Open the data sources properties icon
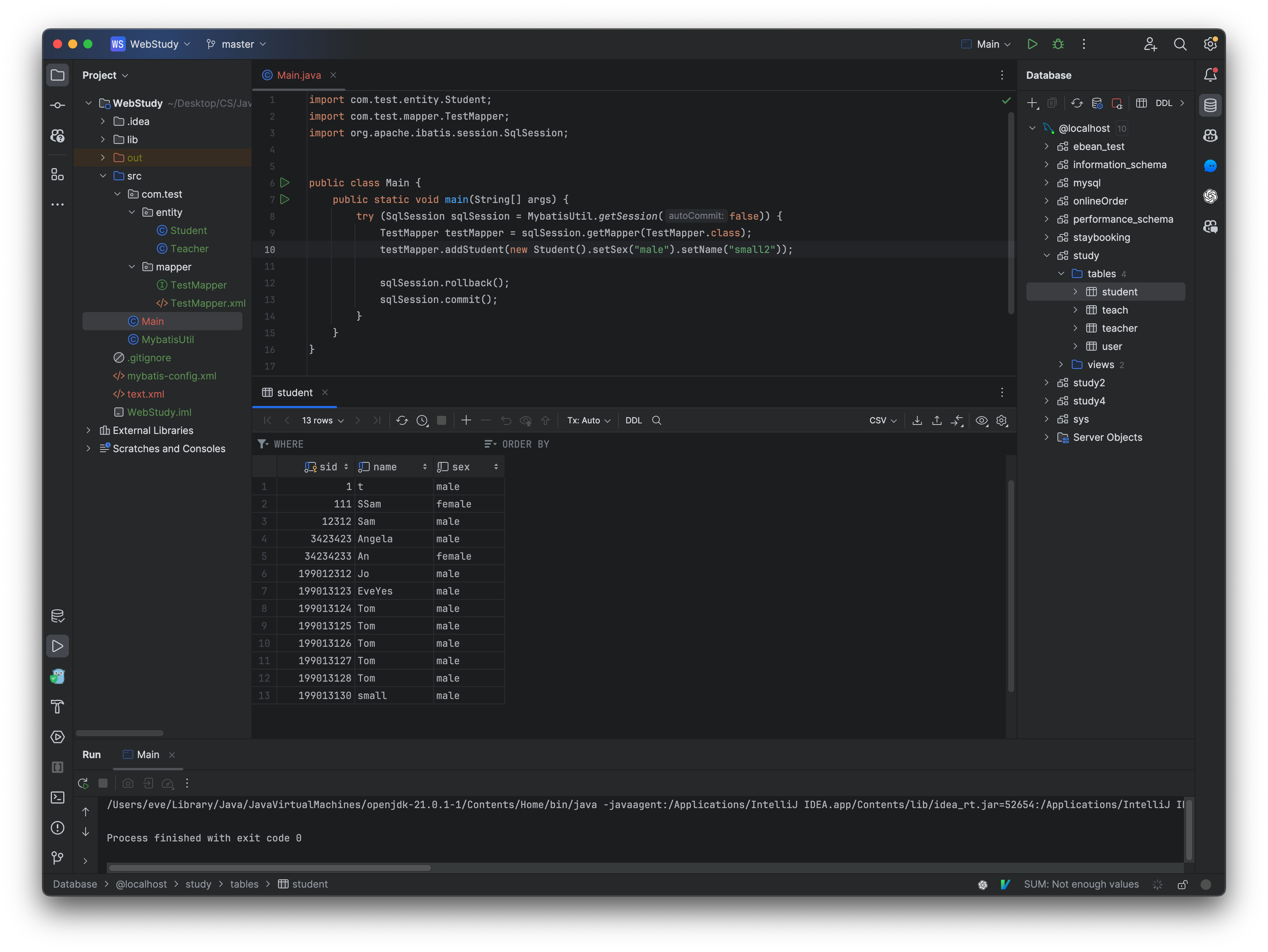The width and height of the screenshot is (1268, 952). click(x=1097, y=103)
